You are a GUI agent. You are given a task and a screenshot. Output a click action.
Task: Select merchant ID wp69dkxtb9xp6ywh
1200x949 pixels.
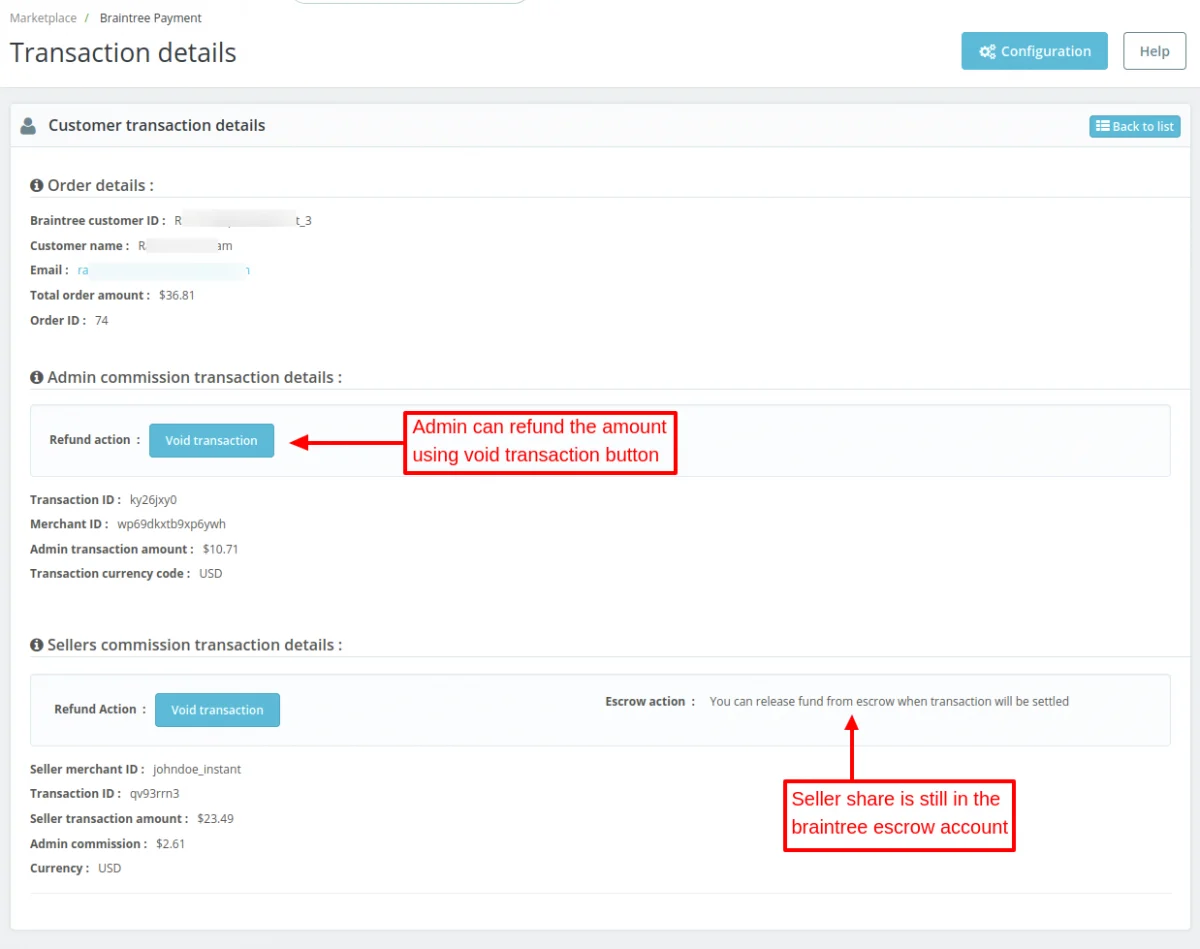coord(172,524)
